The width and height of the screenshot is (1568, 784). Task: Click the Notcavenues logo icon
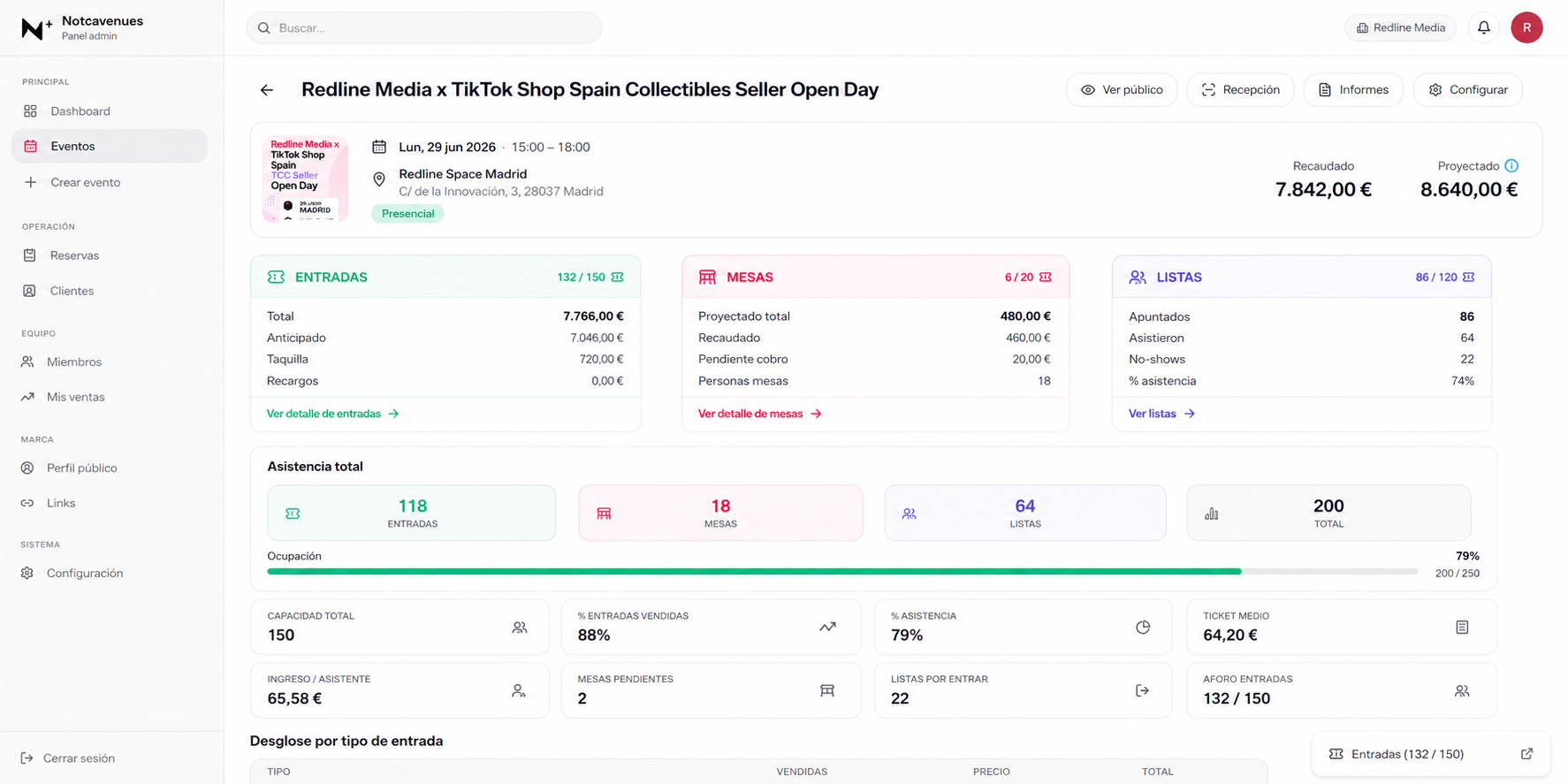coord(35,28)
